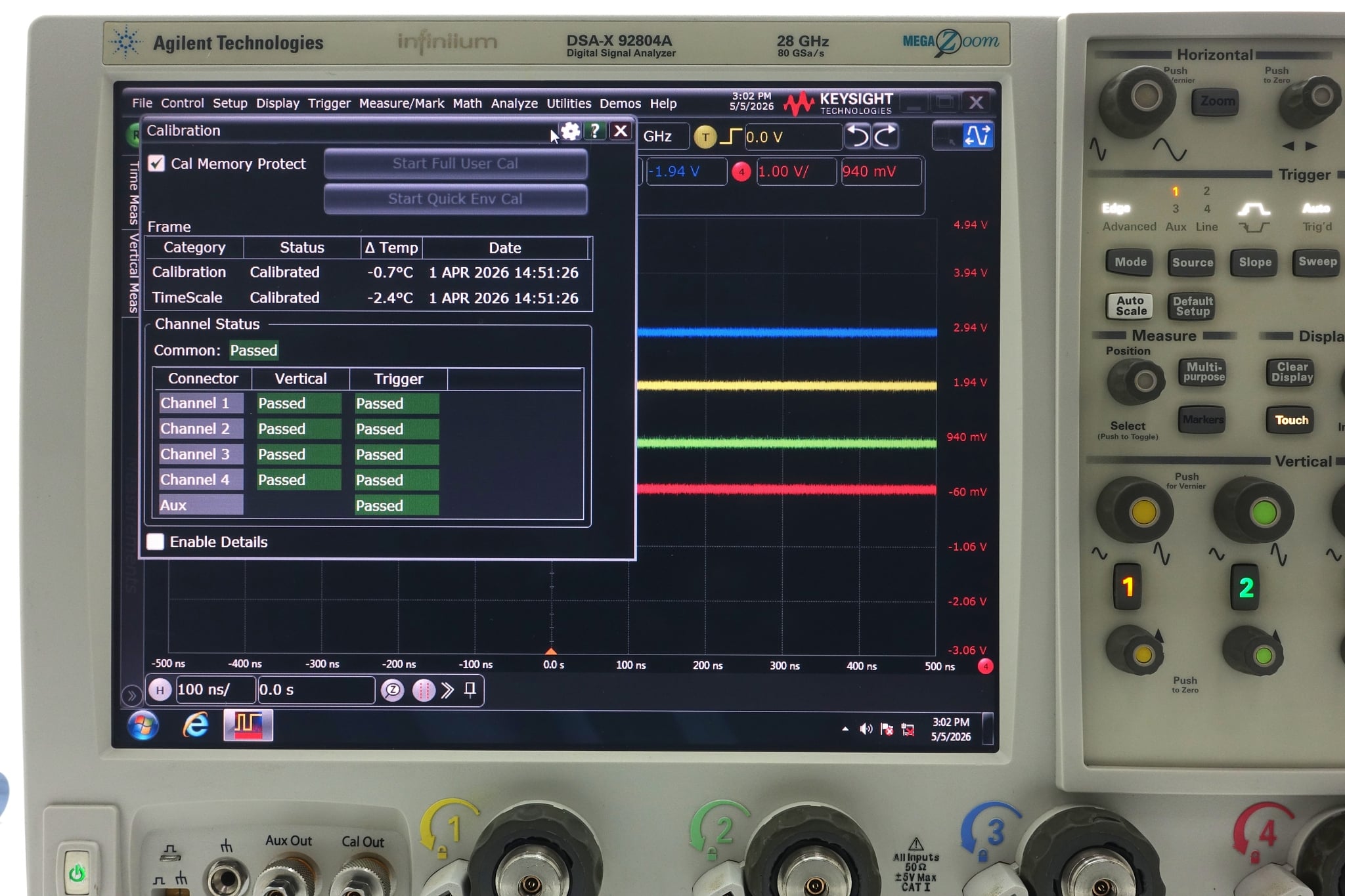Open the Math menu

467,103
